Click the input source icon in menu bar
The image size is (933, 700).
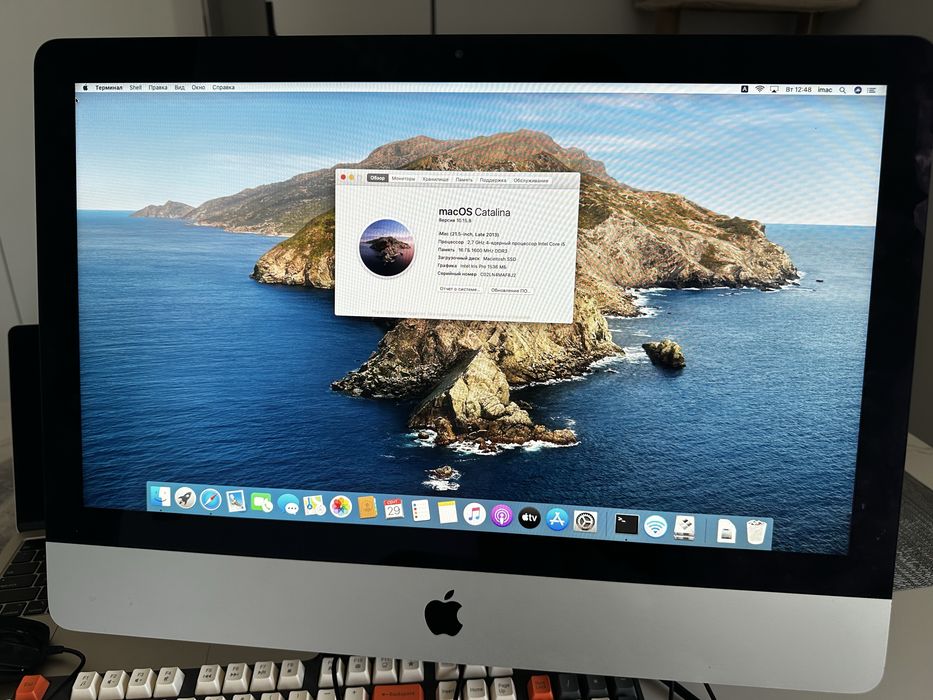pos(744,89)
